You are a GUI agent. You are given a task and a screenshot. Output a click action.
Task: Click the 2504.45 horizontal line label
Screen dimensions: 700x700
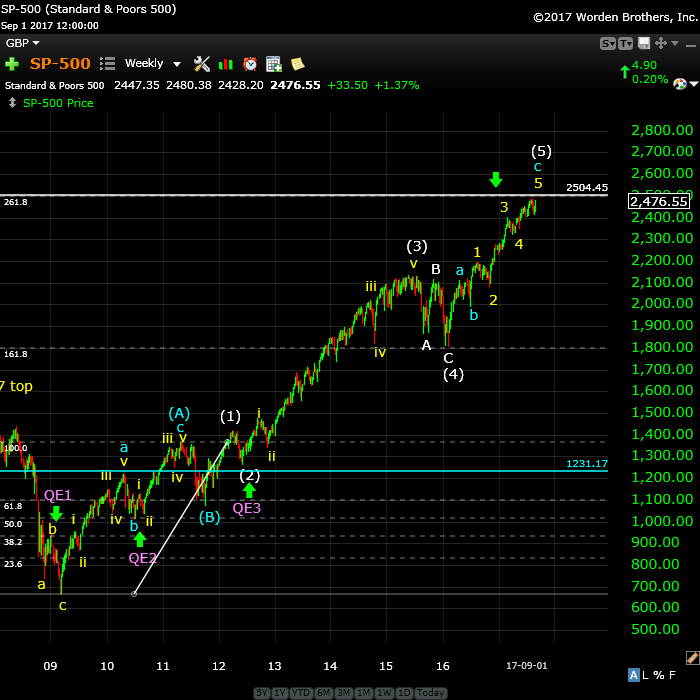click(587, 188)
